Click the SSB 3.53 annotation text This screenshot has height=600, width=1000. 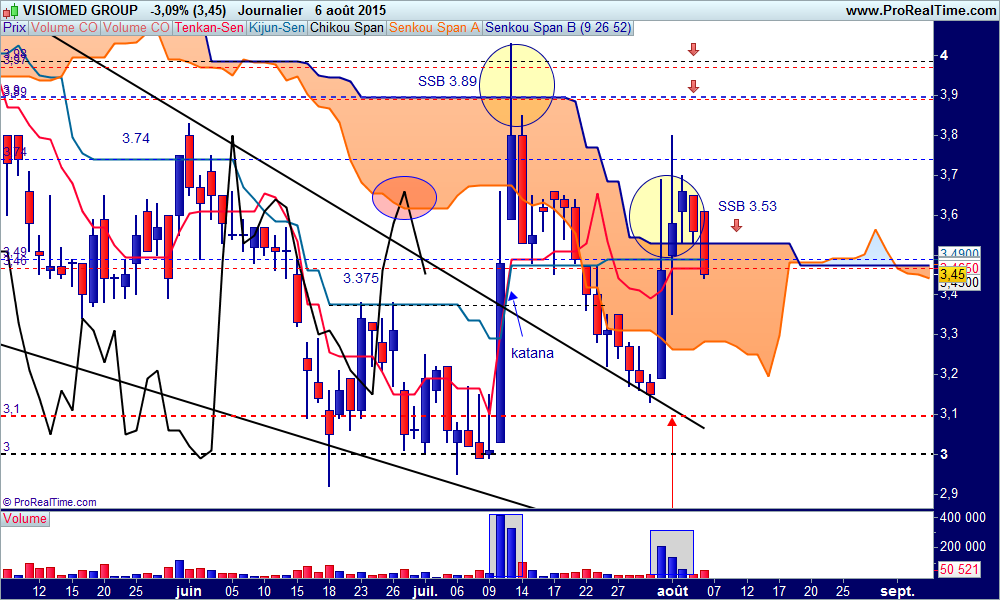click(x=747, y=206)
